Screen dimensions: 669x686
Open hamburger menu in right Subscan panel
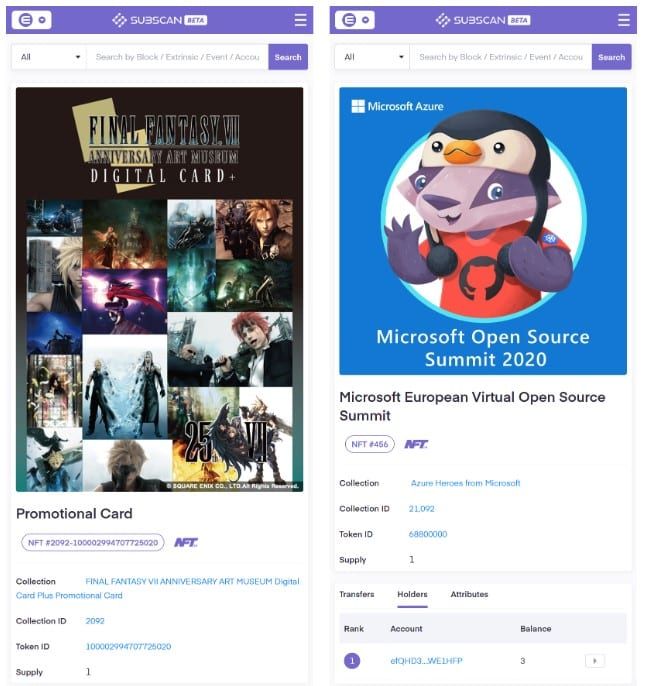click(623, 20)
